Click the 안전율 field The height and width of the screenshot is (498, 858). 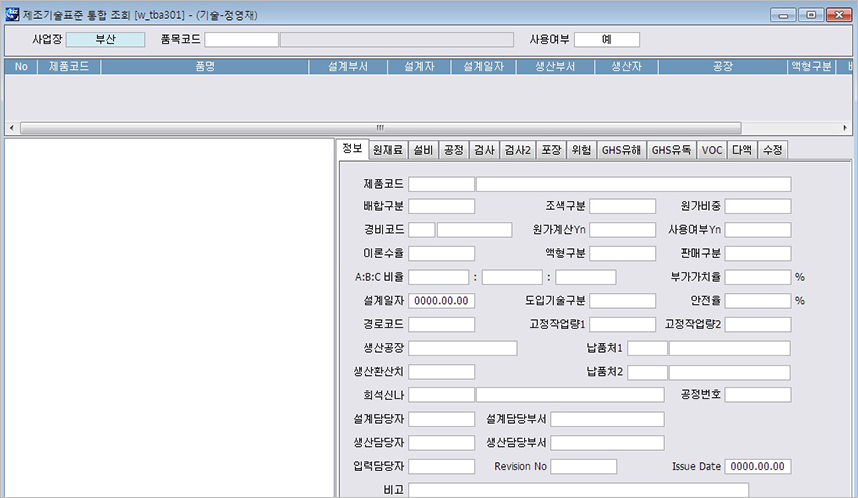(758, 300)
